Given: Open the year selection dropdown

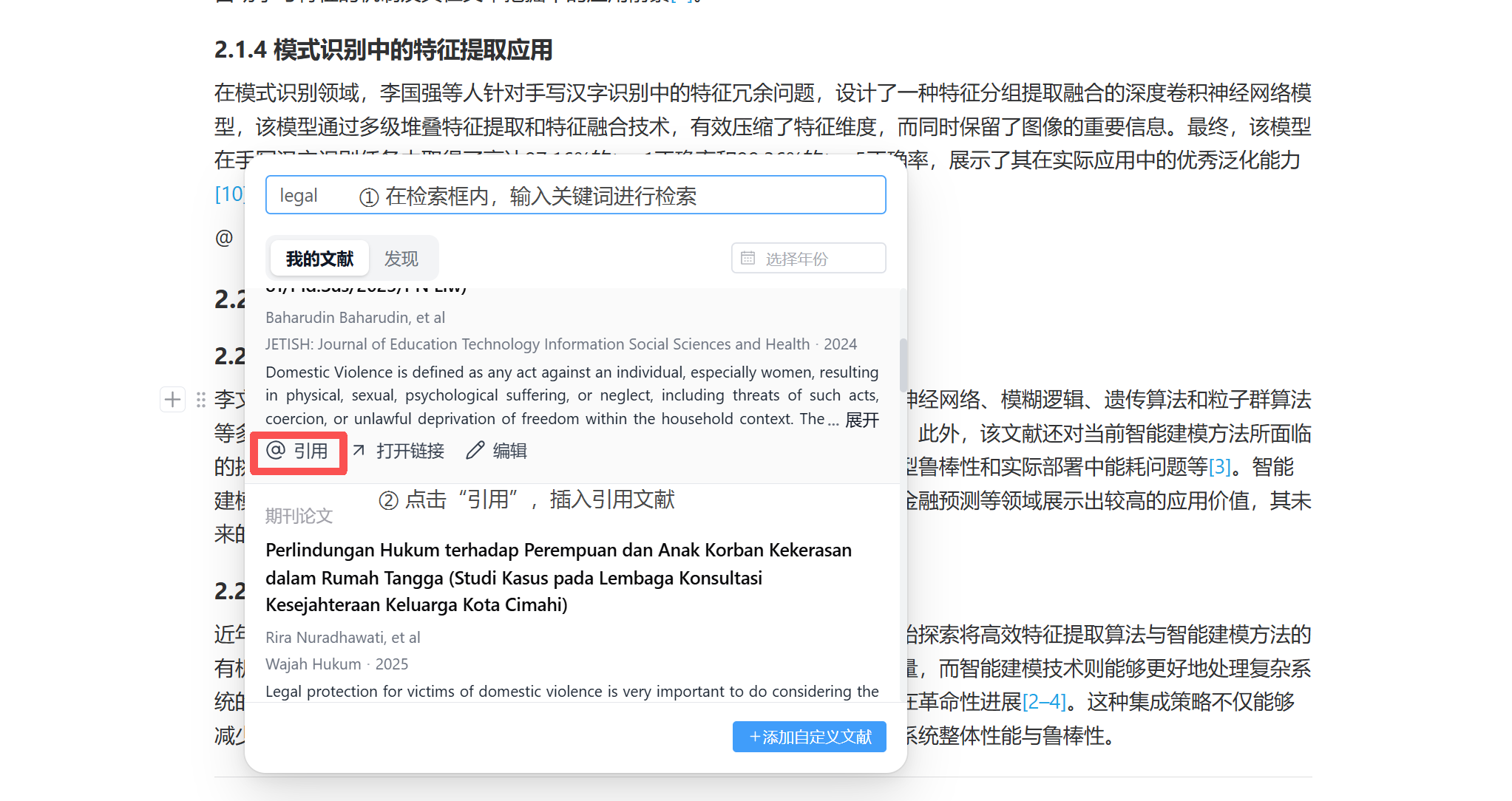Looking at the screenshot, I should (809, 259).
